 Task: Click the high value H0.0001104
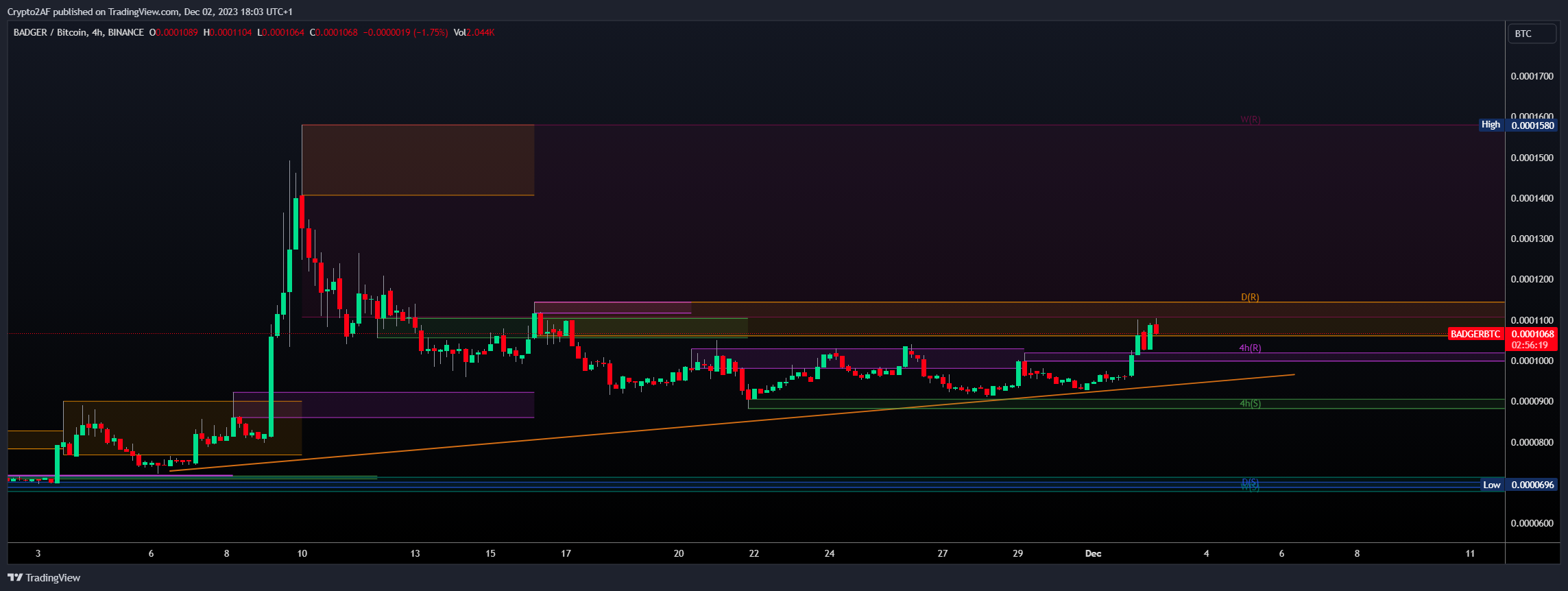[228, 32]
